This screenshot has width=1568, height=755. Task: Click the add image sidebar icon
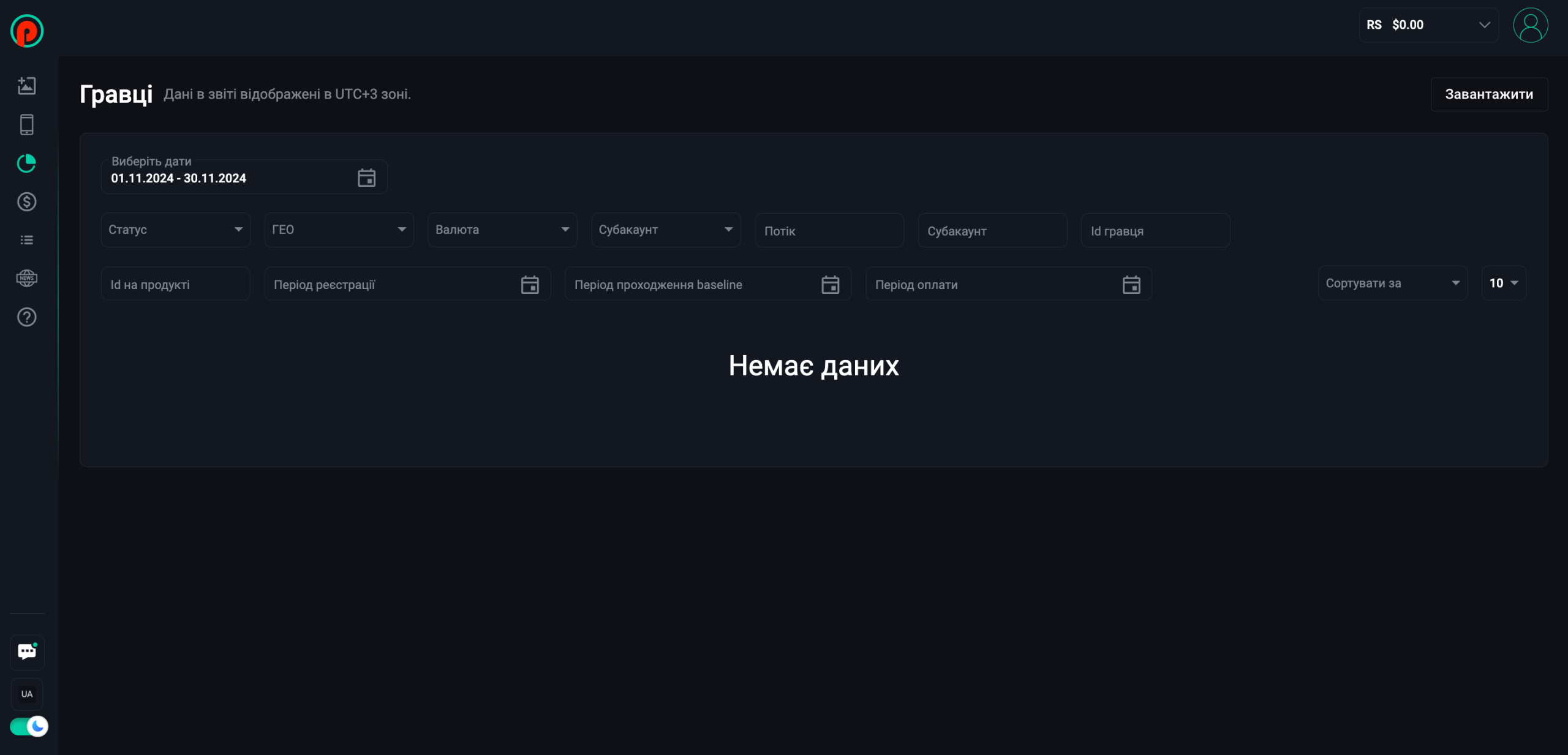click(x=26, y=86)
